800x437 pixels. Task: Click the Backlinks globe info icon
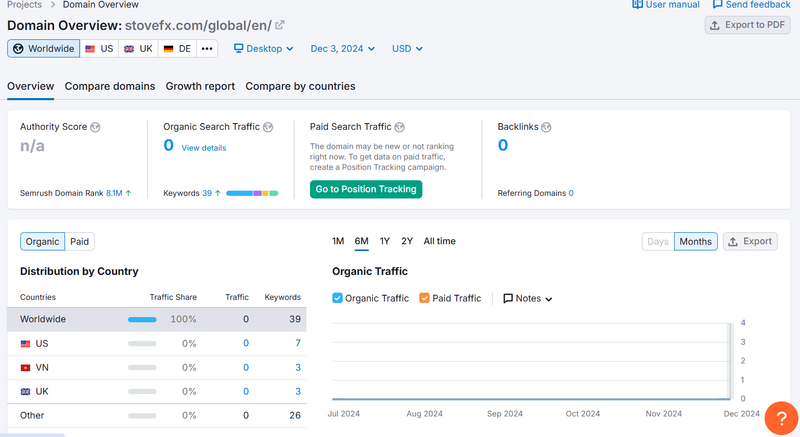[x=546, y=127]
